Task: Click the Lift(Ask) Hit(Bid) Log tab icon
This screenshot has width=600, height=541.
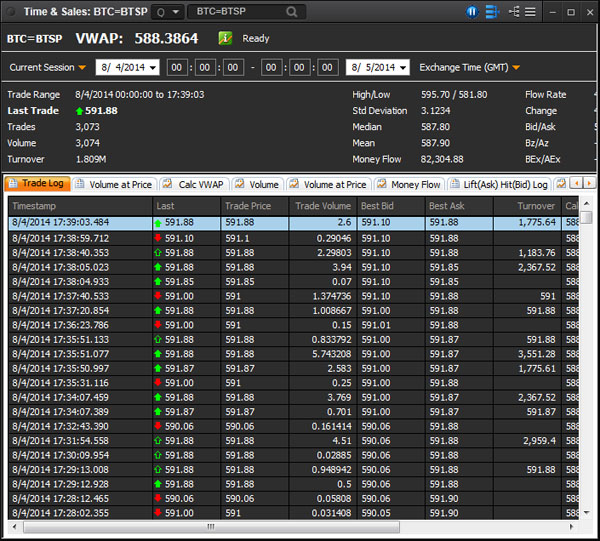Action: point(455,184)
